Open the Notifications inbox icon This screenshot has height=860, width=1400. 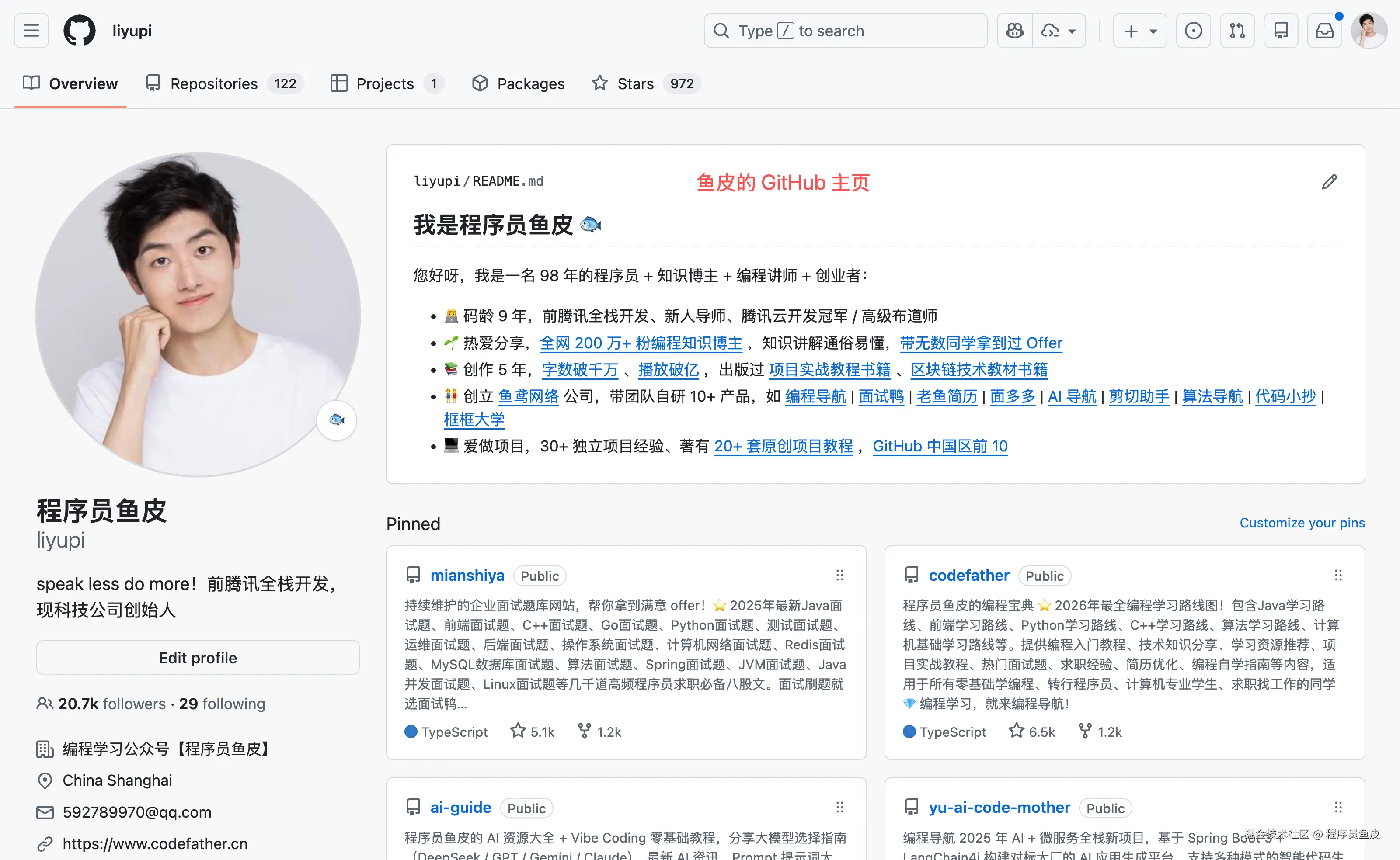click(1324, 31)
